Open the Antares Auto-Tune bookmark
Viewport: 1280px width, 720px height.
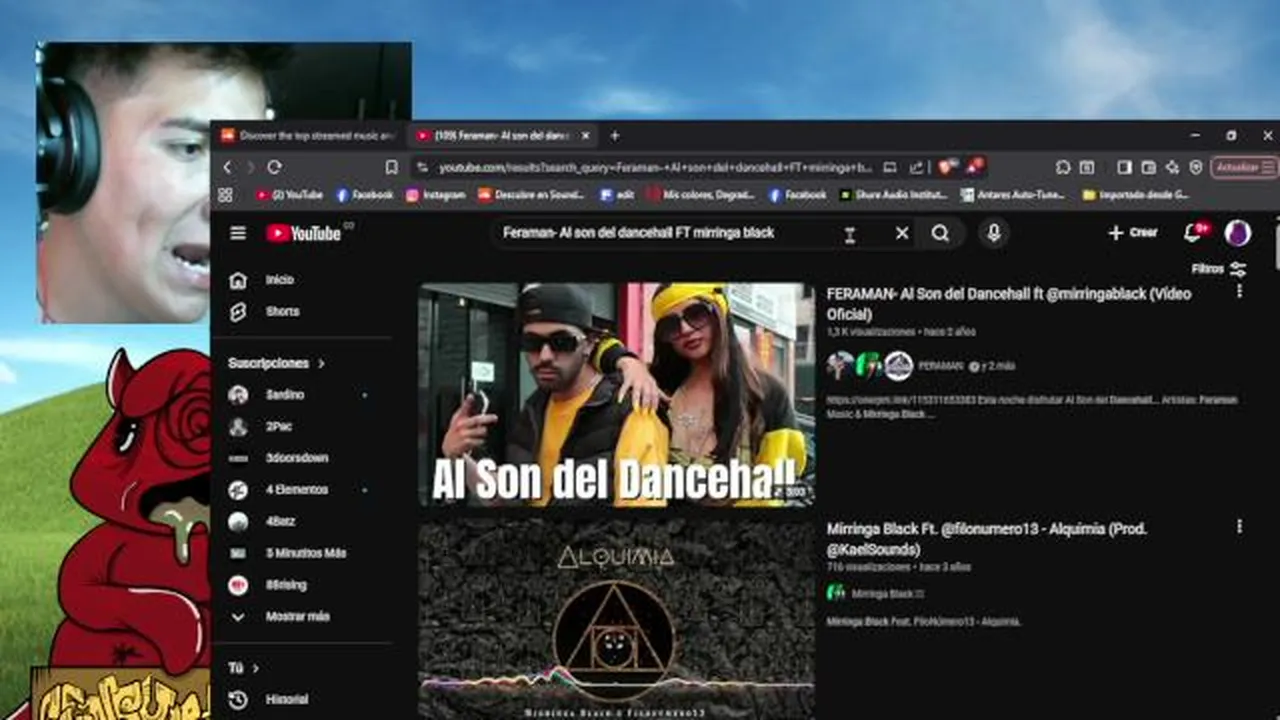pyautogui.click(x=1013, y=195)
